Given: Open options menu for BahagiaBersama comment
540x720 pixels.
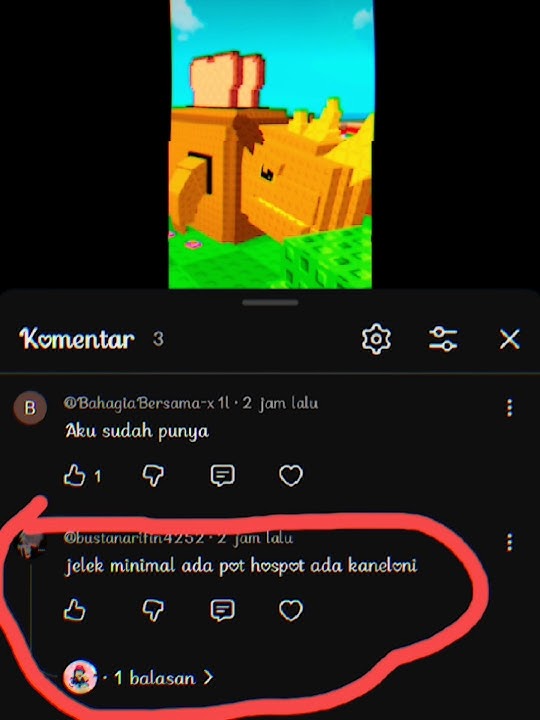Looking at the screenshot, I should point(509,407).
